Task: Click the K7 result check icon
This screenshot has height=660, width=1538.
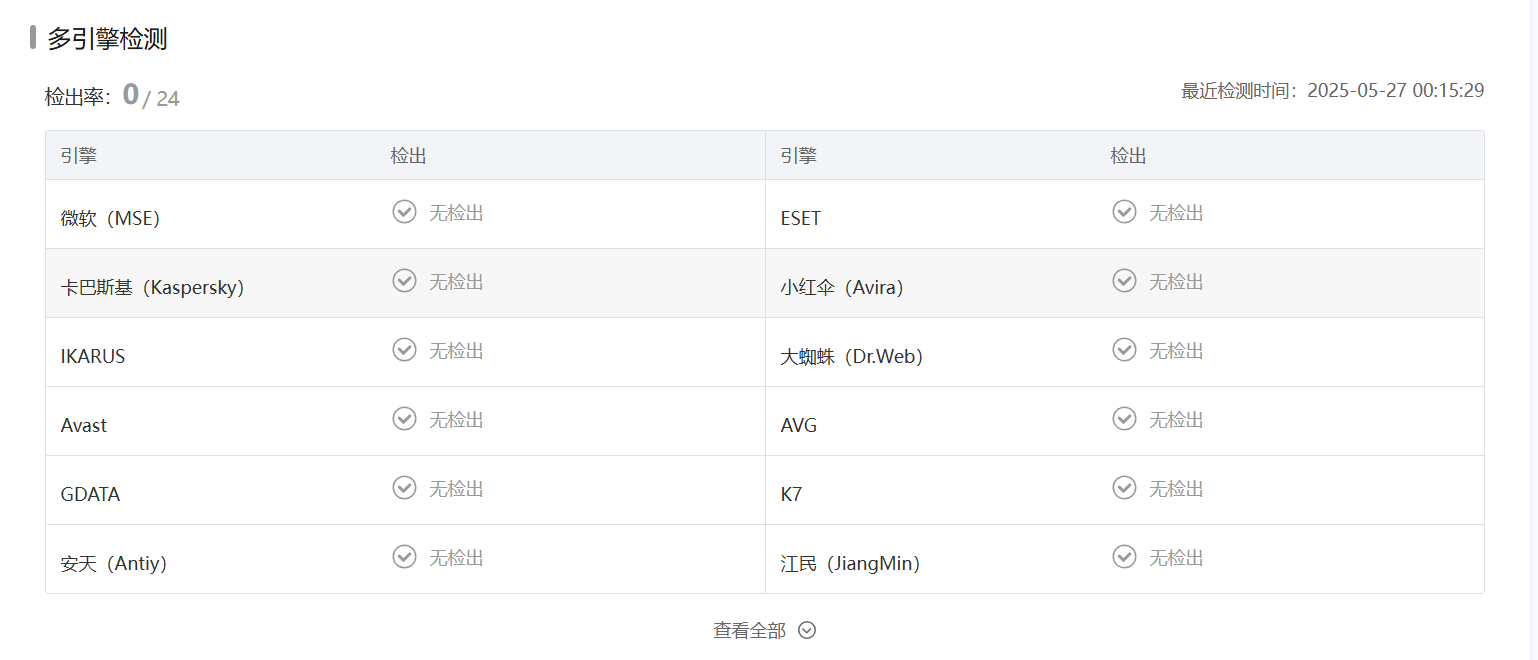Action: [x=1124, y=488]
